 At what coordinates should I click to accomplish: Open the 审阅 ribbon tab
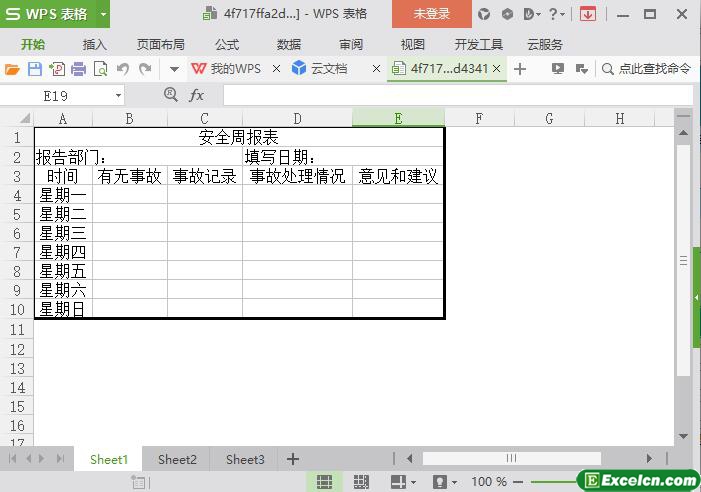point(351,44)
